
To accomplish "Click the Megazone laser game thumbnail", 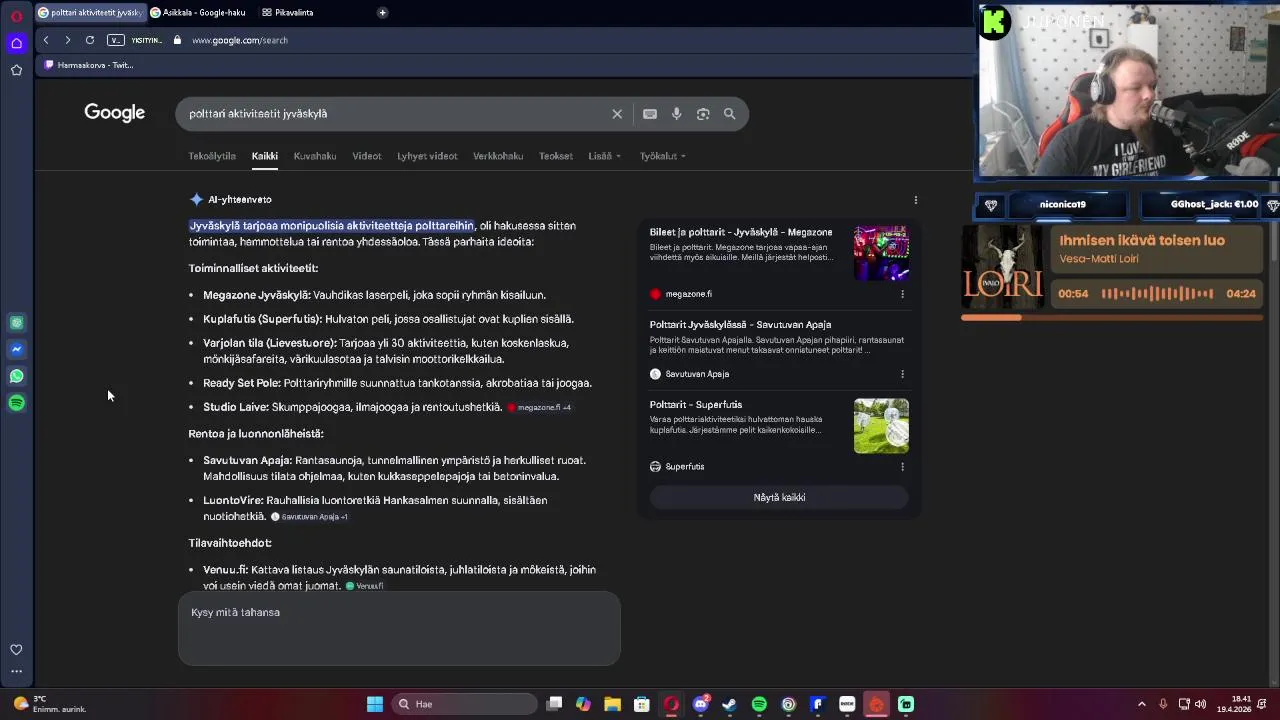I will point(881,253).
